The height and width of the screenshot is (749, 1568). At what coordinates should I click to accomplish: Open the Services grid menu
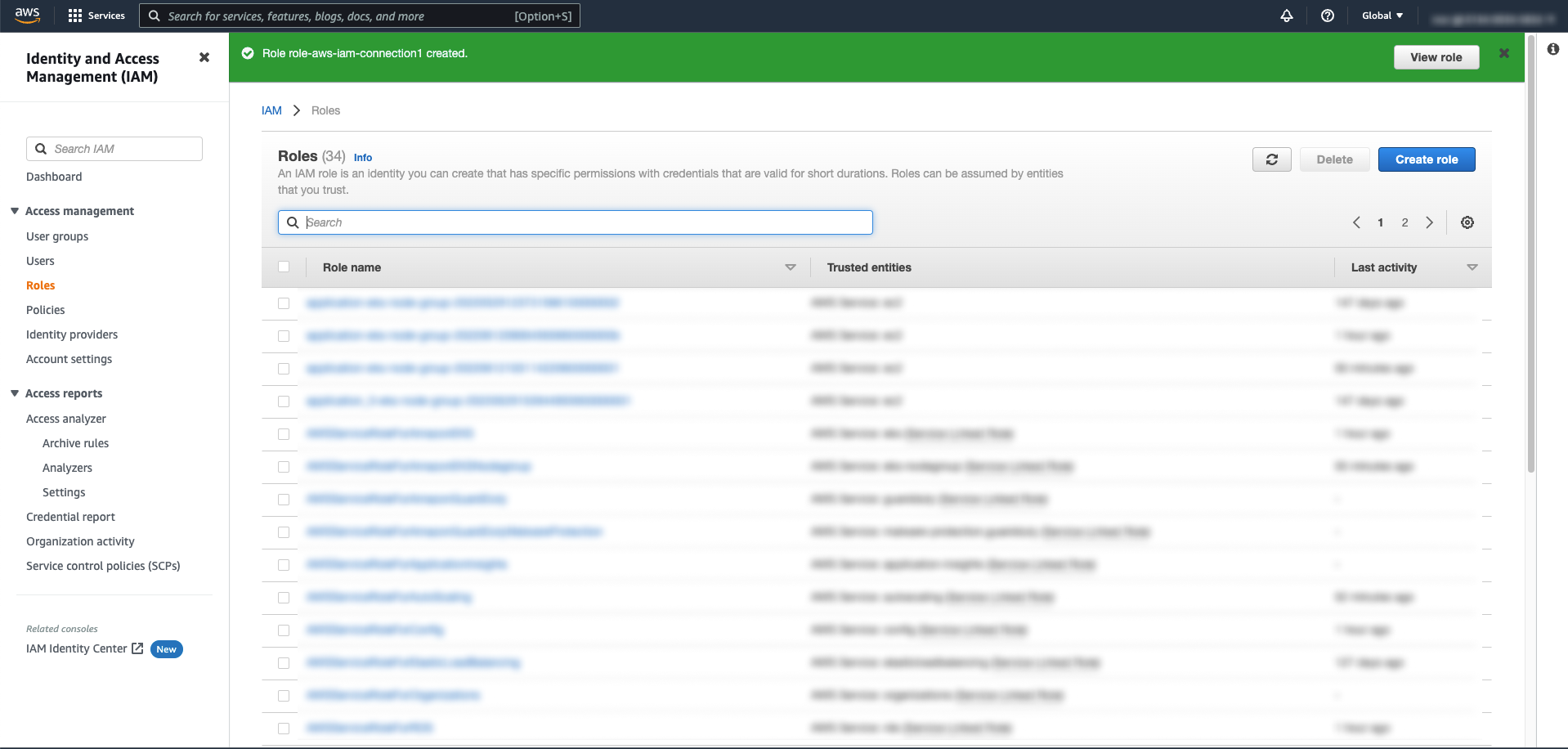[x=96, y=16]
